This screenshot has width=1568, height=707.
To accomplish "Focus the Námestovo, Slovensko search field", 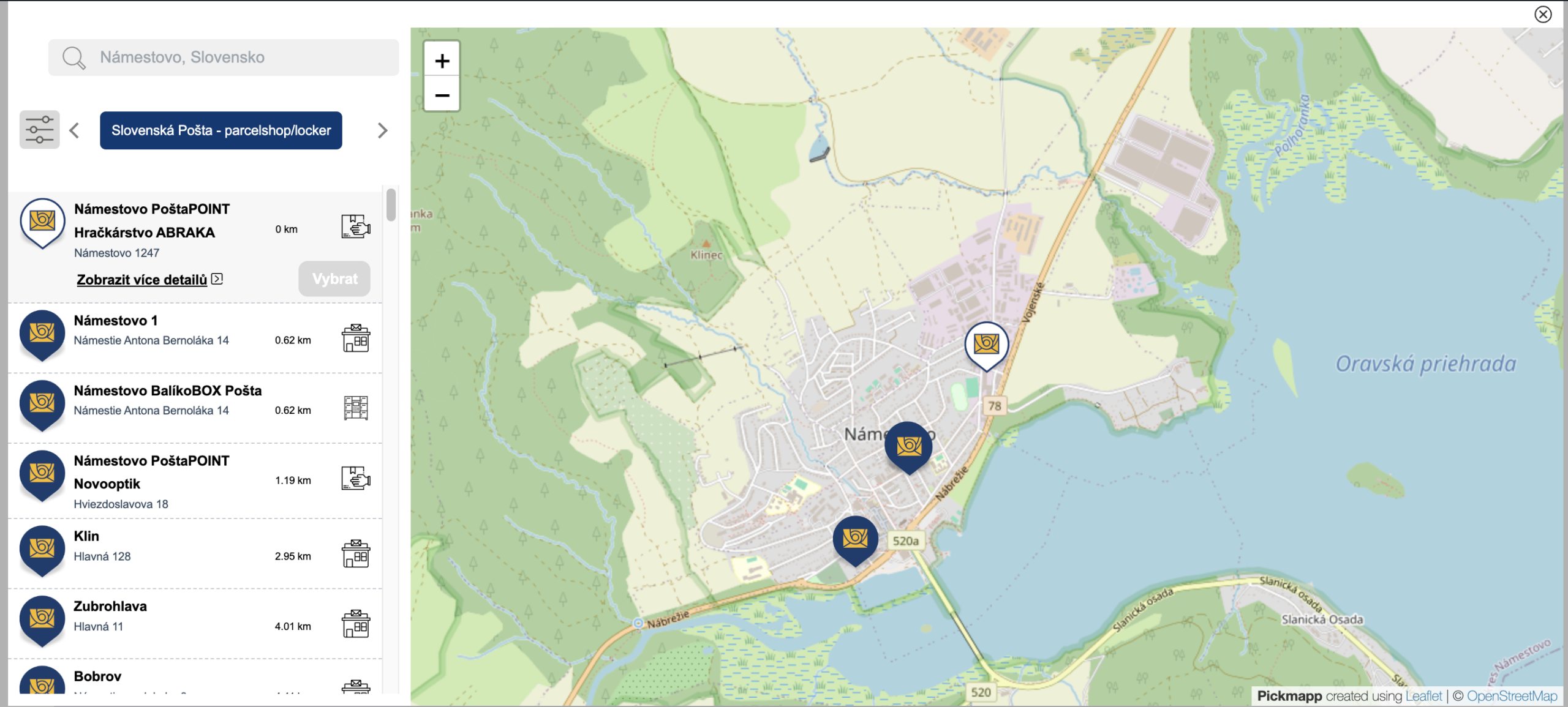I will tap(224, 58).
